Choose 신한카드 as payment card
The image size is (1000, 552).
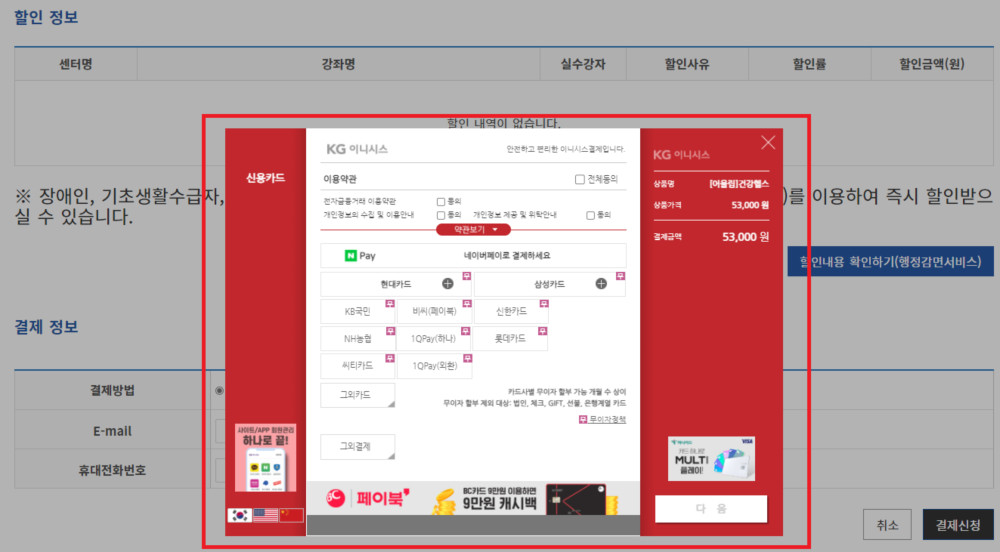[x=511, y=312]
